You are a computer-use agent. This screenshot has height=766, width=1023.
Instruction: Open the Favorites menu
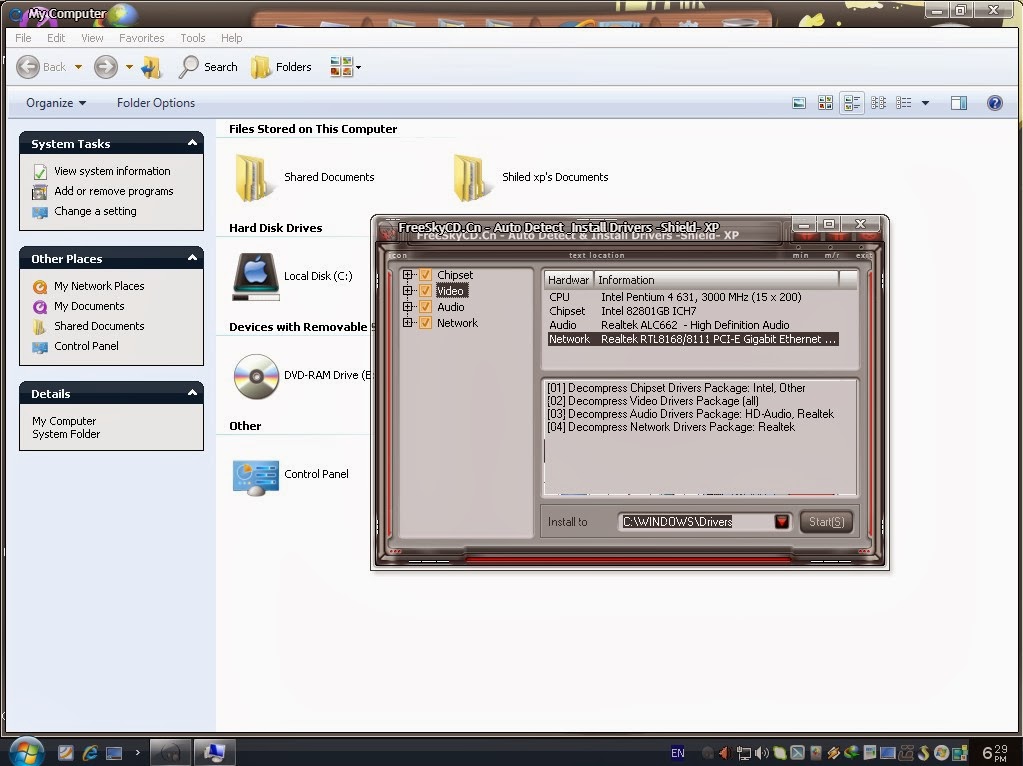pyautogui.click(x=142, y=38)
